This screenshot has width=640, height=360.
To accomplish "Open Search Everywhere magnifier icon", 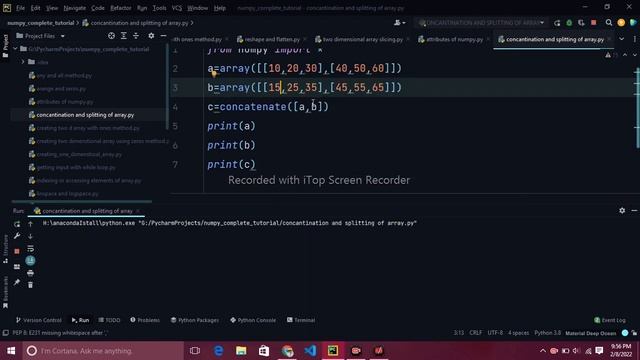I will point(609,23).
